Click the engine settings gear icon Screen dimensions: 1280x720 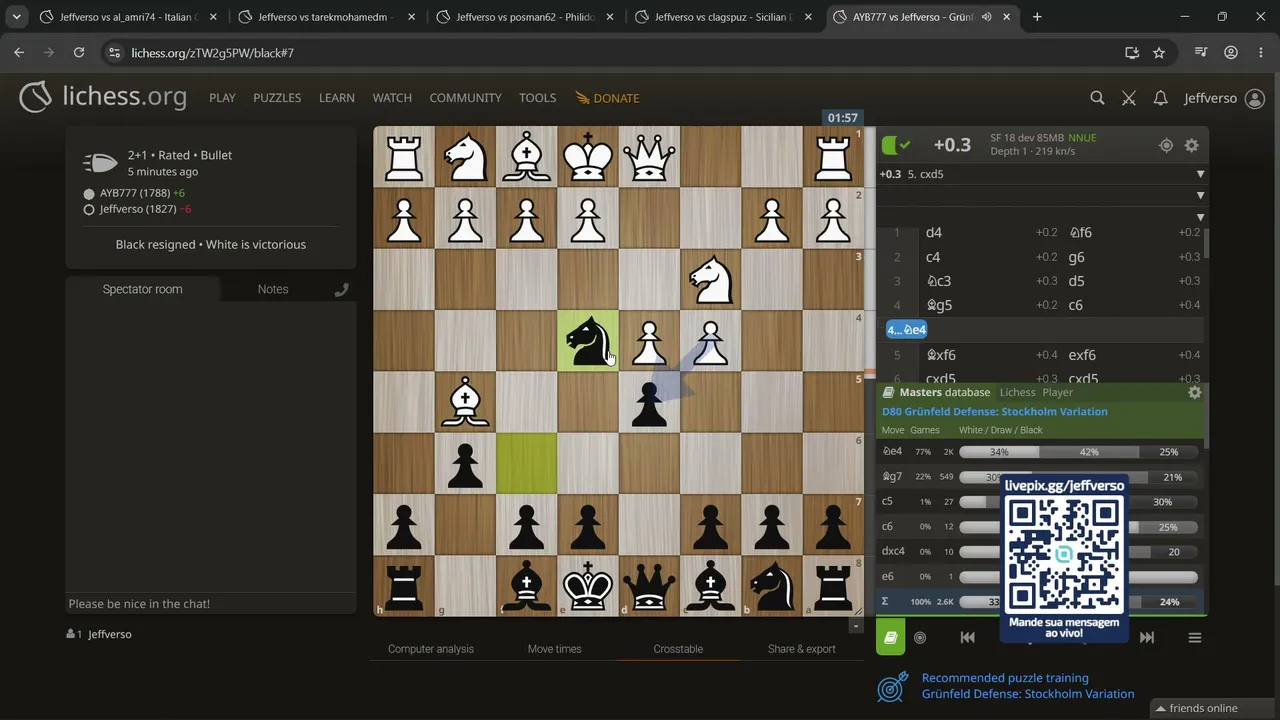tap(1191, 145)
